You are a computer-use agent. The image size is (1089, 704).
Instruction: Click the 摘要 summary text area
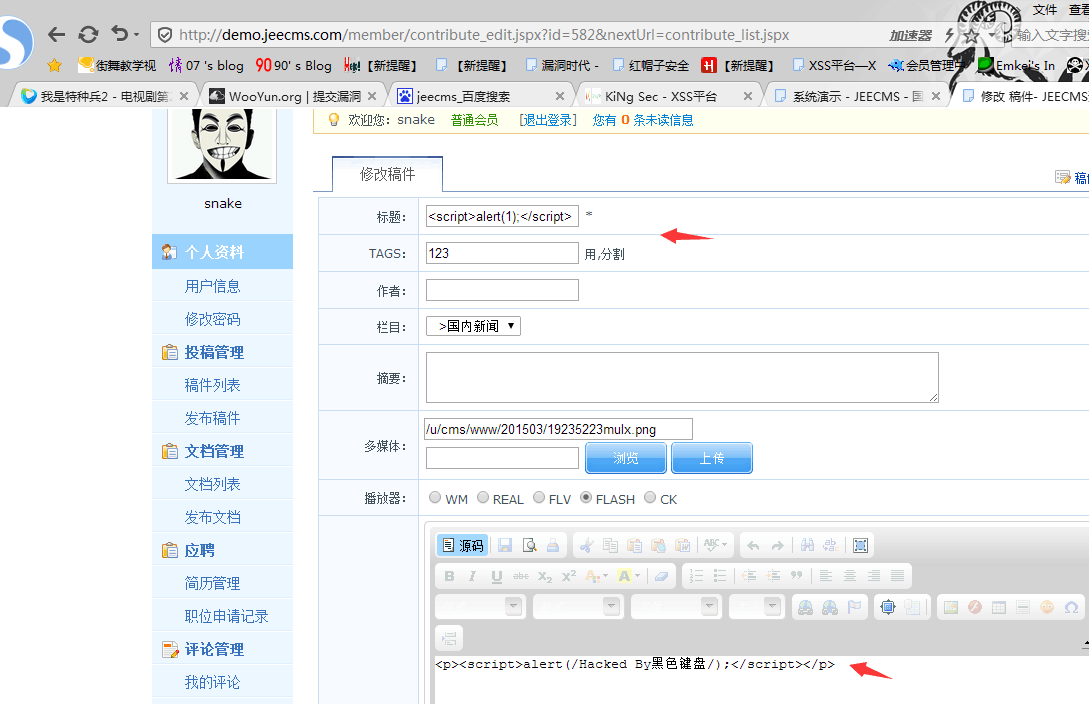pyautogui.click(x=682, y=378)
